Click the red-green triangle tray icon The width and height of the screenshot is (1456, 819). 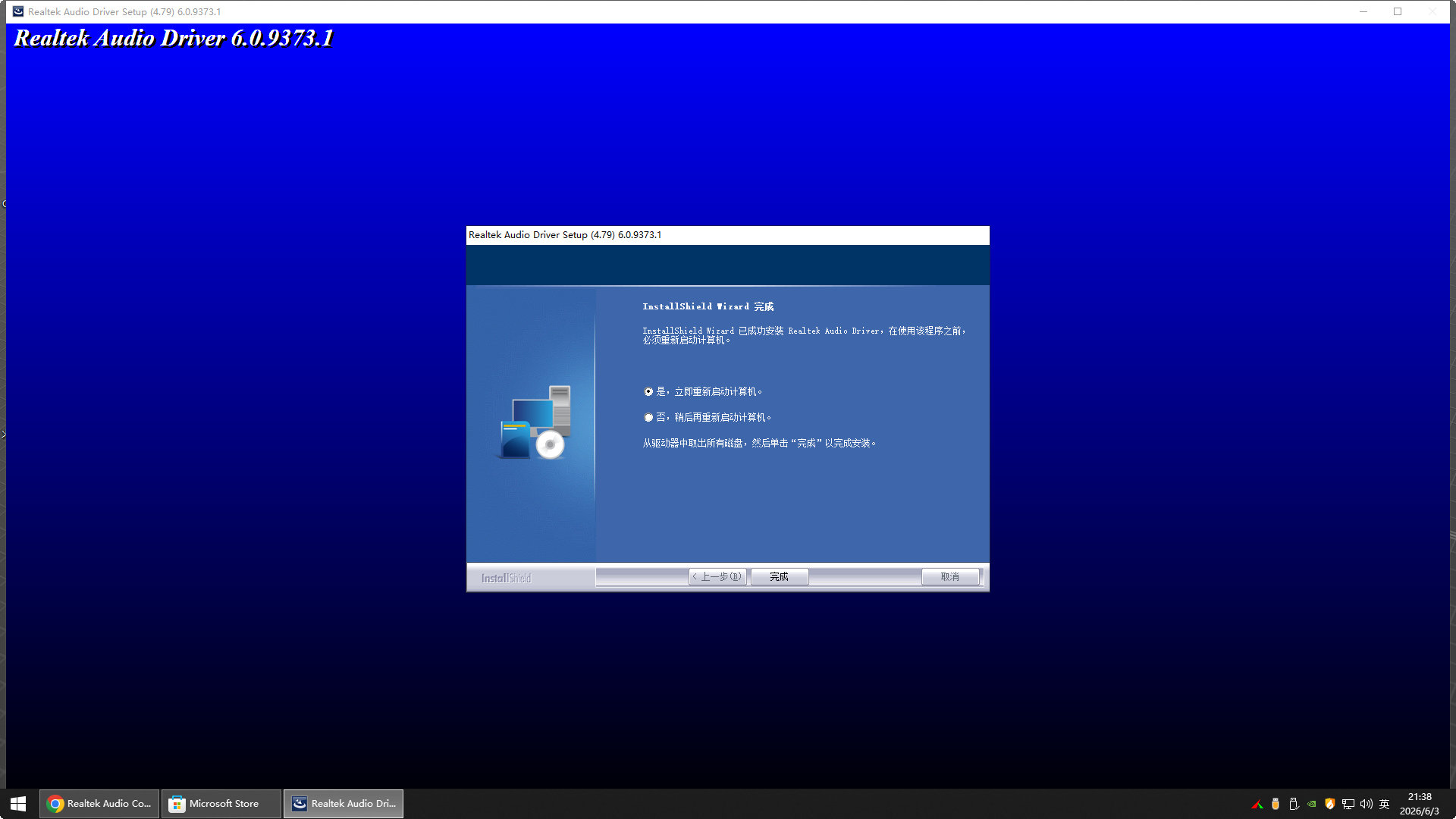click(x=1257, y=804)
